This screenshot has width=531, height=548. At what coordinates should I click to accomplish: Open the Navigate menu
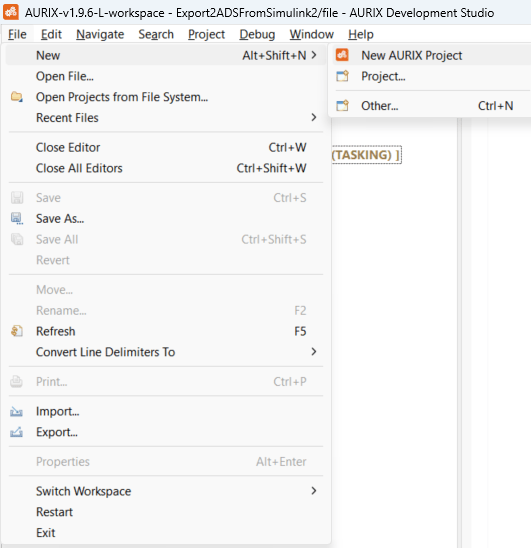coord(100,34)
